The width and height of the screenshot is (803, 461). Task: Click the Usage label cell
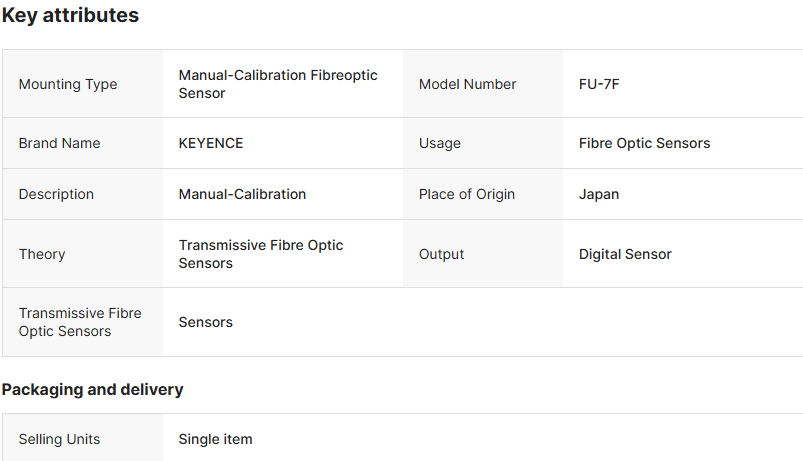pos(440,143)
